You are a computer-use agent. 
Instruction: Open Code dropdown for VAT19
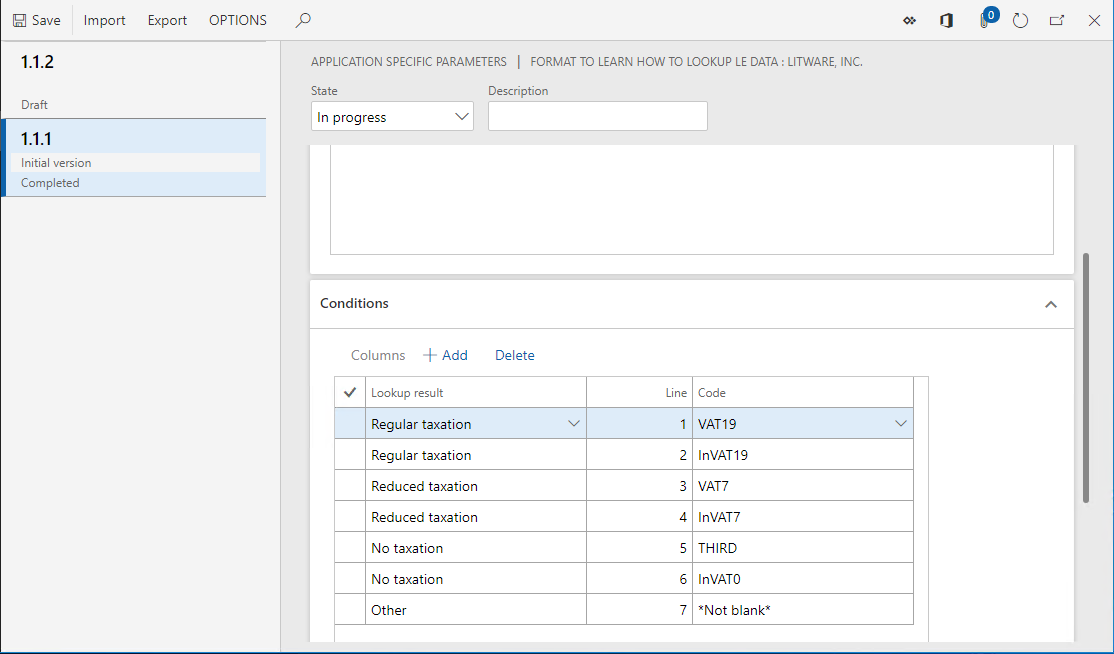coord(900,424)
